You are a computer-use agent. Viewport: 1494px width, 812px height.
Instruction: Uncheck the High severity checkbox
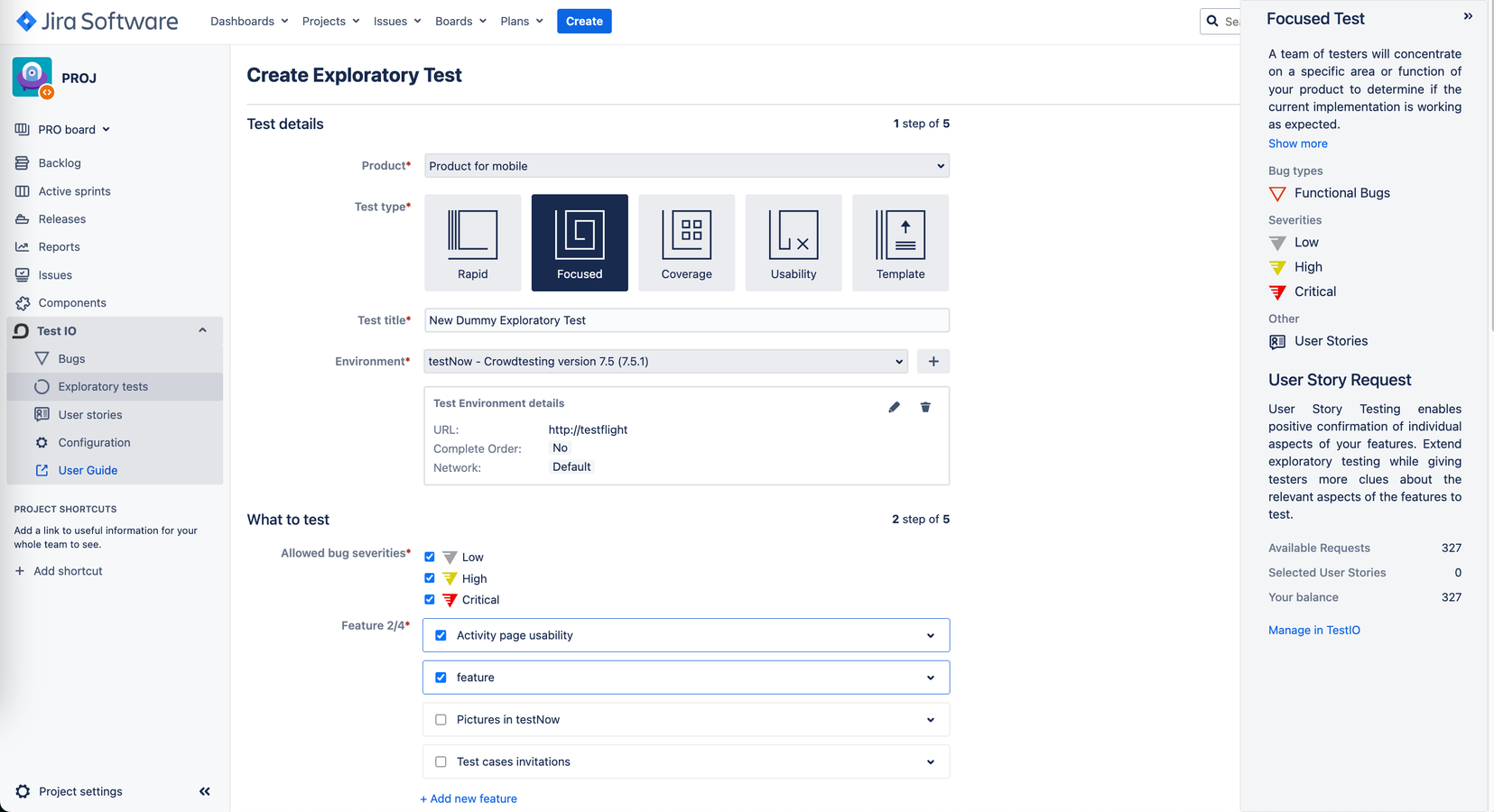coord(430,578)
